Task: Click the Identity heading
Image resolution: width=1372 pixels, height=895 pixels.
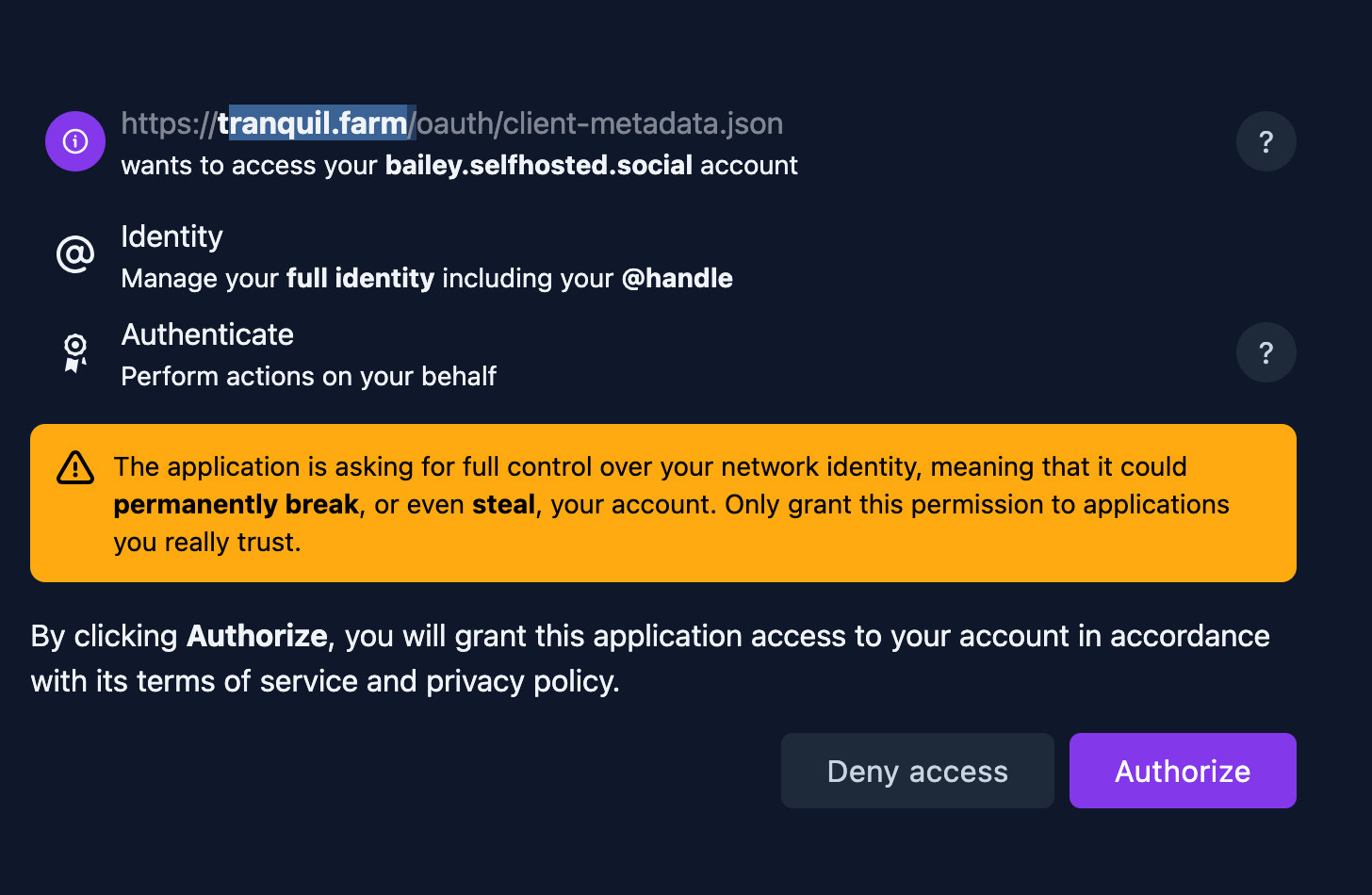Action: pyautogui.click(x=171, y=236)
